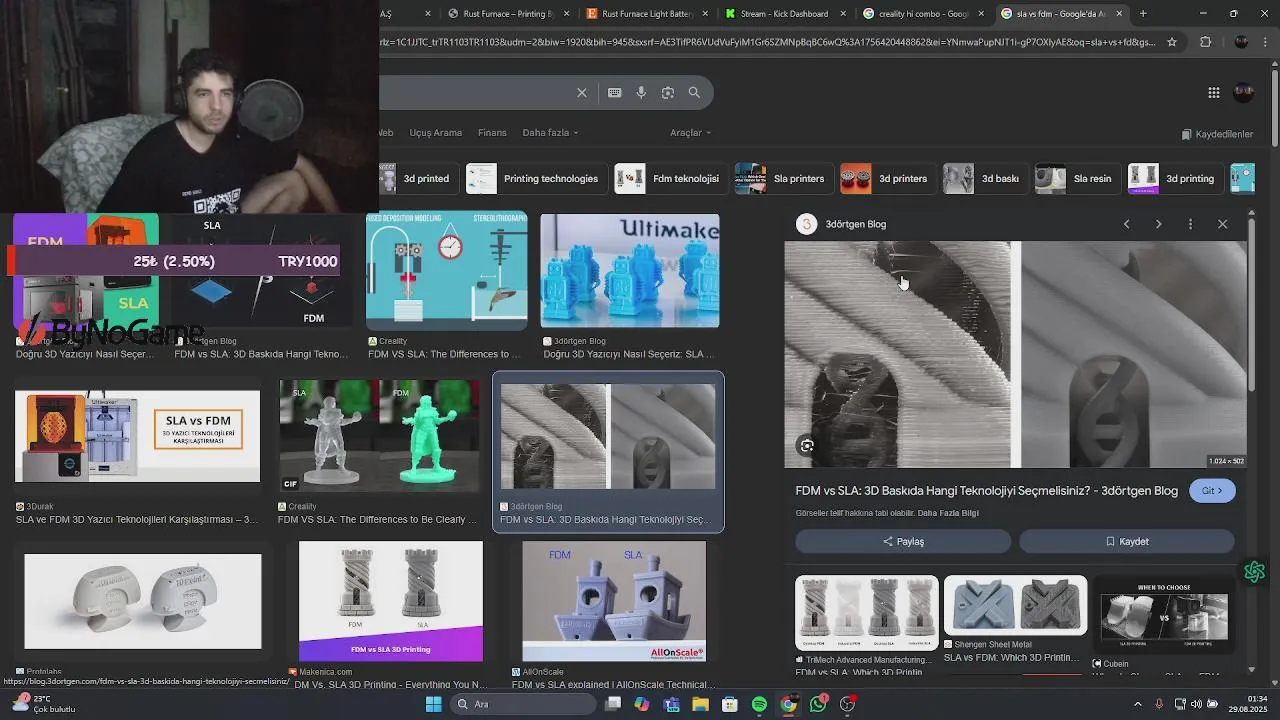This screenshot has height=720, width=1280.
Task: Open a new Chrome tab
Action: tap(1143, 14)
